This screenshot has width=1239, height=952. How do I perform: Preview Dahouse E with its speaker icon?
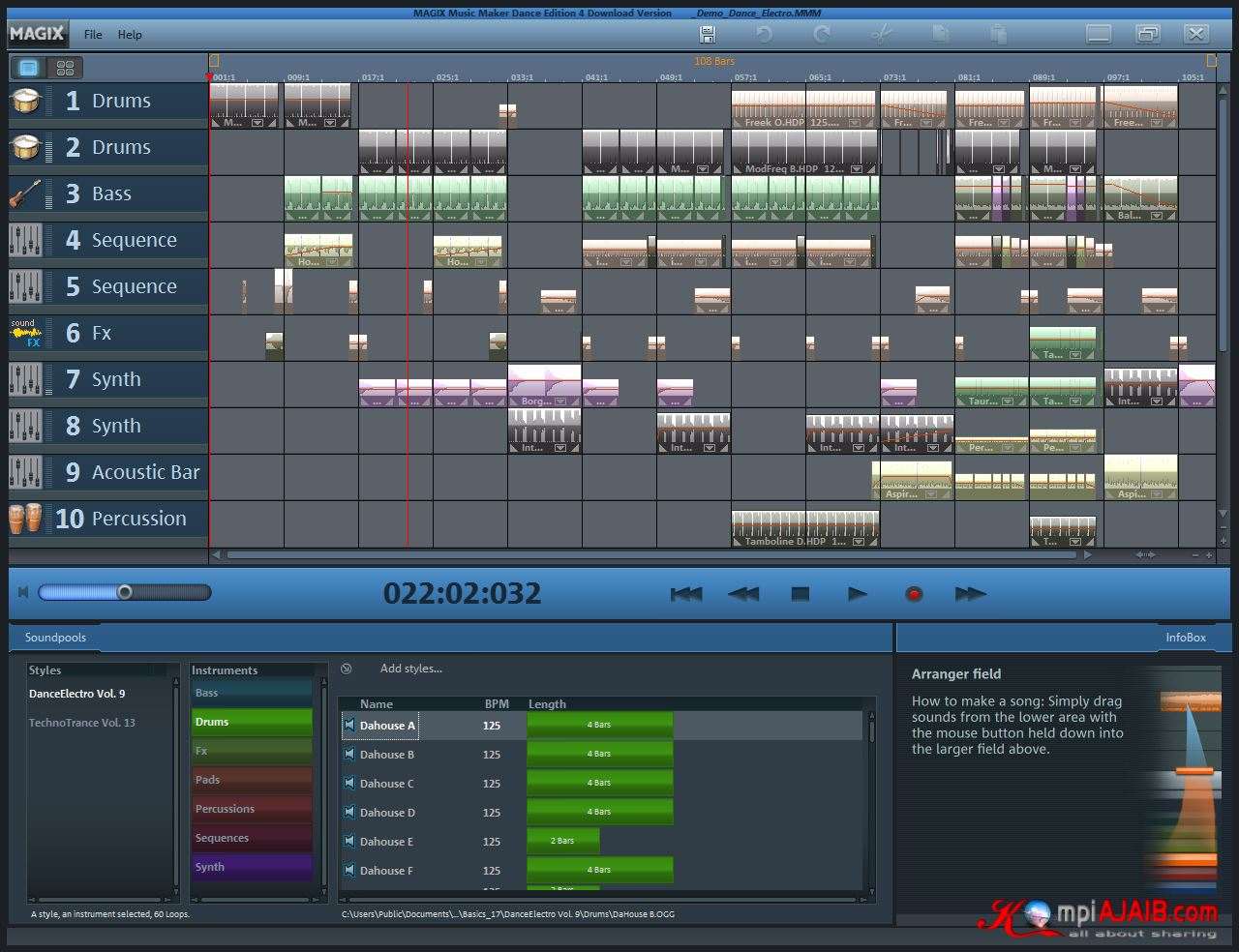349,841
